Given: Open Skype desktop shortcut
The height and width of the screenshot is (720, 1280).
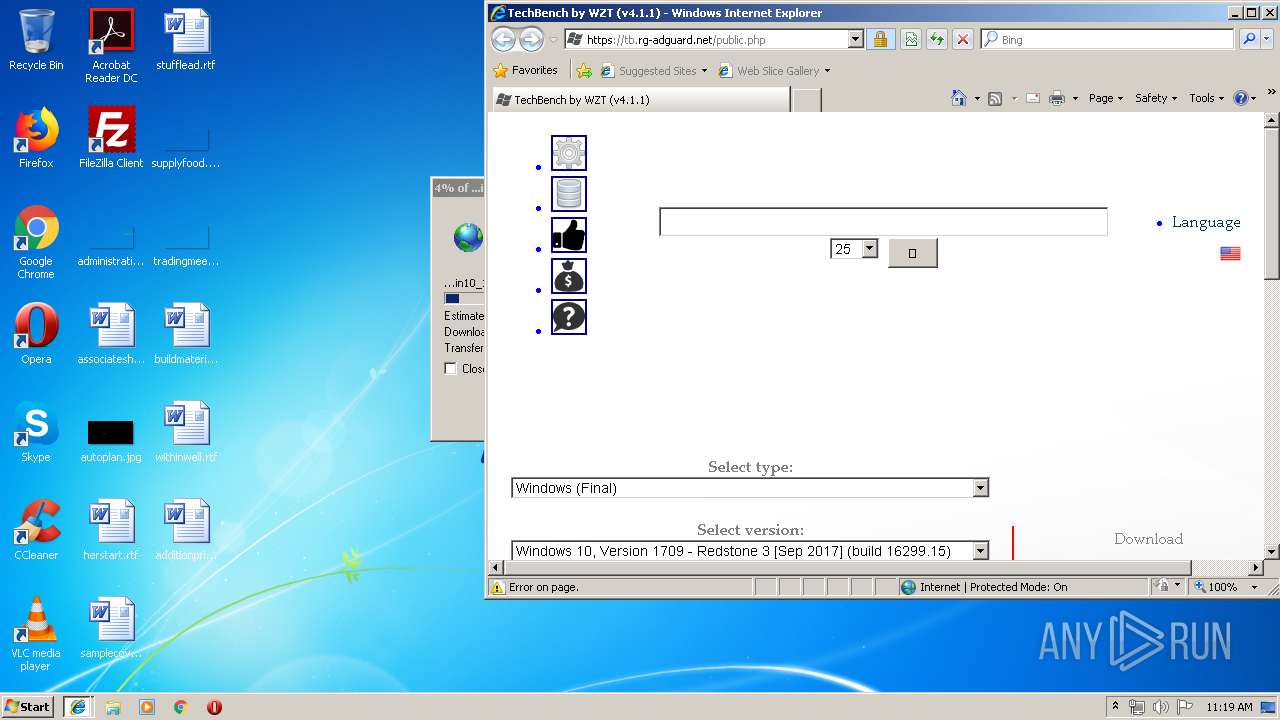Looking at the screenshot, I should pos(36,433).
